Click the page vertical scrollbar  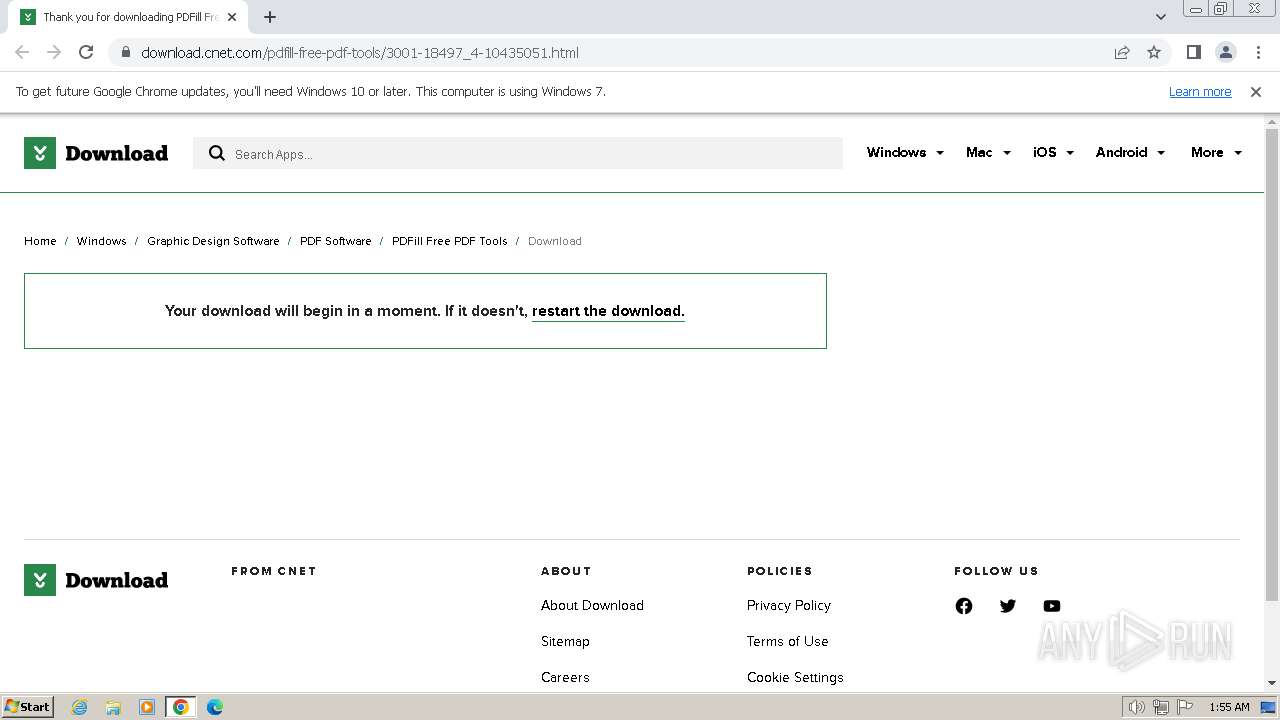click(1272, 365)
